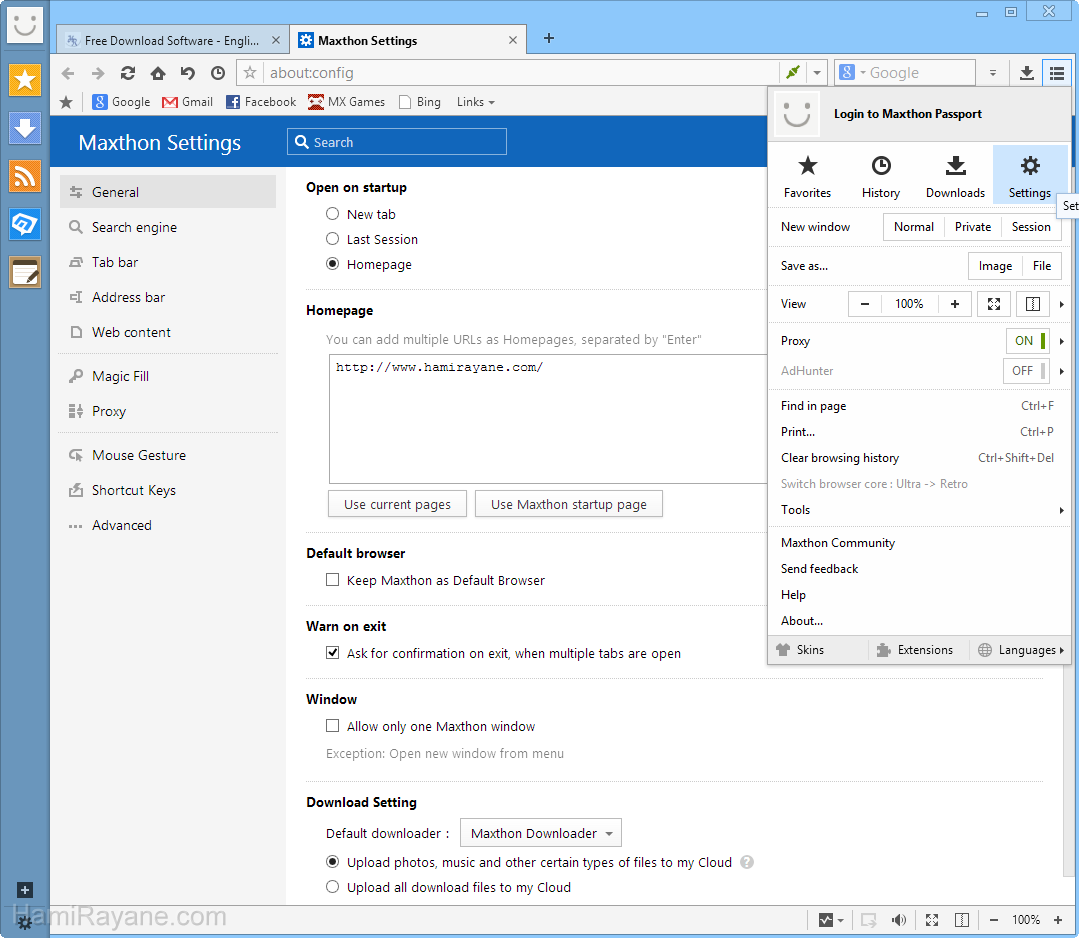Open the Search engine settings section
Viewport: 1079px width, 938px height.
pos(168,227)
